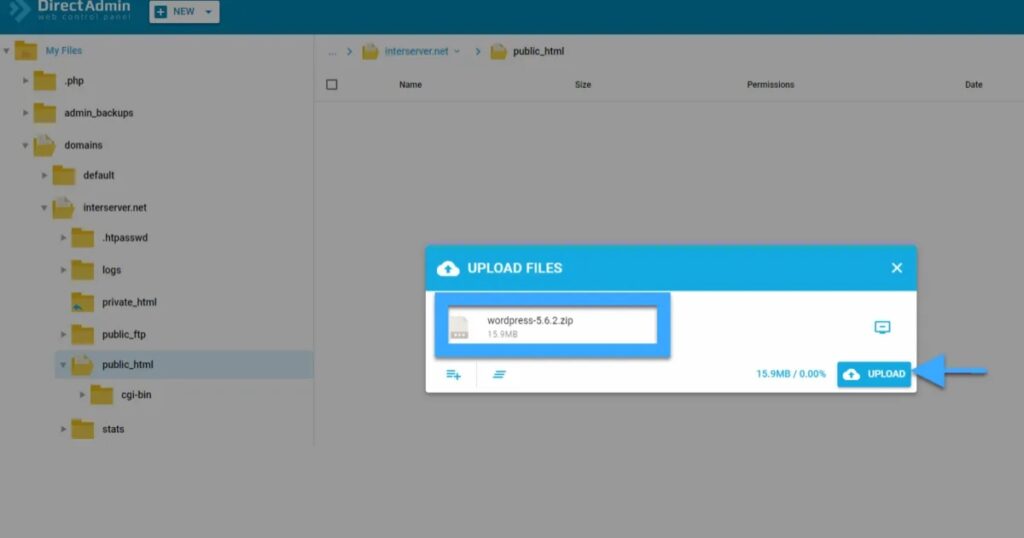Click the 15.9MB / 0.00% progress text
This screenshot has width=1024, height=538.
tap(791, 374)
